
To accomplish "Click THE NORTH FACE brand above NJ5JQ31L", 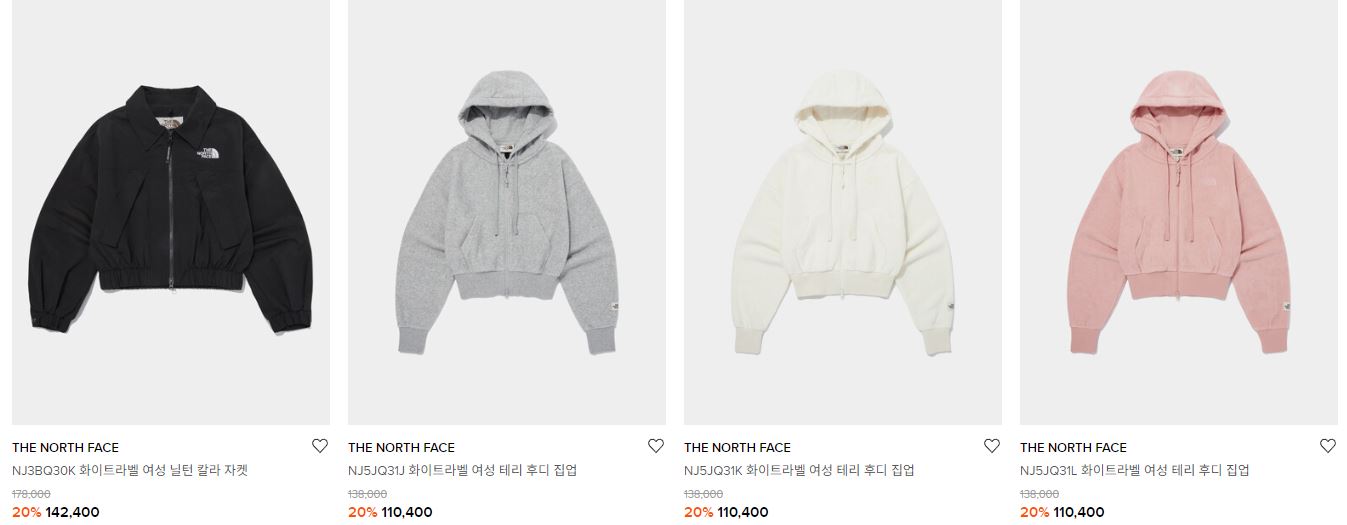I will coord(1073,447).
